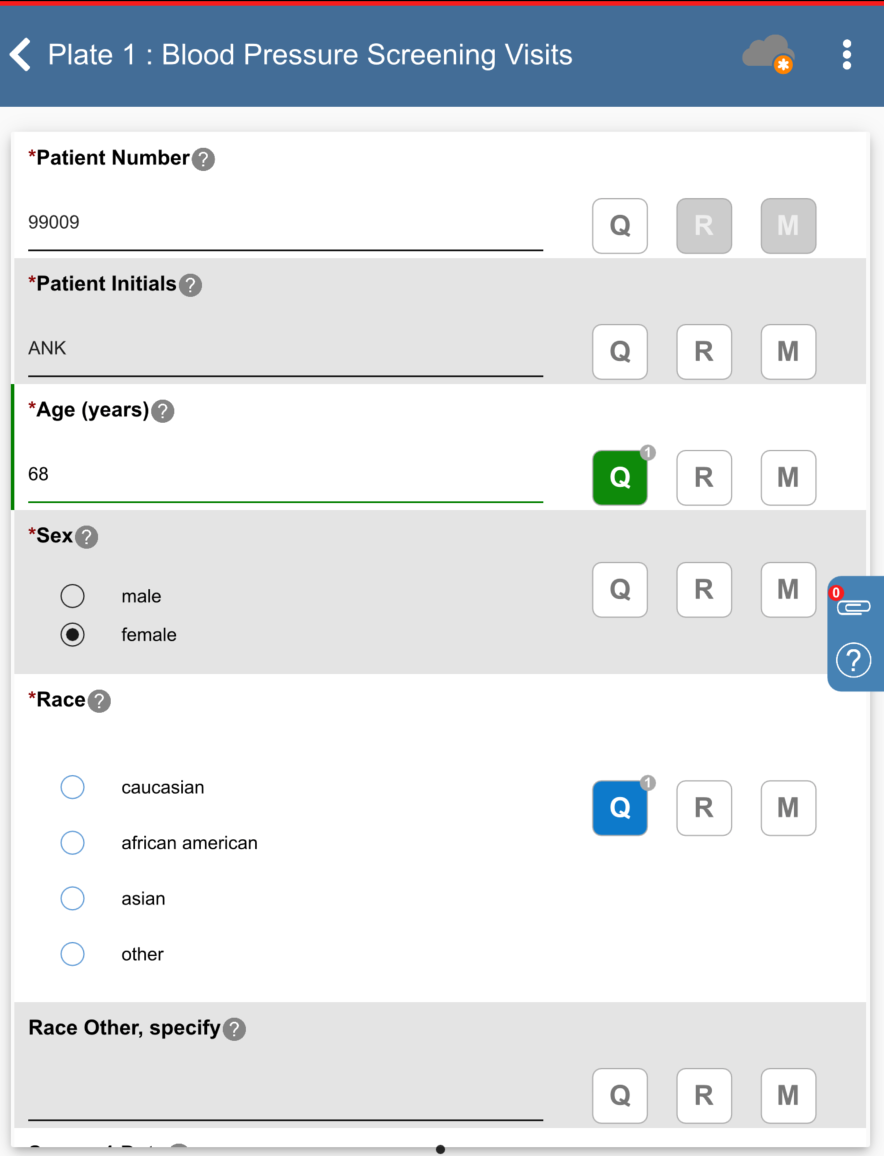884x1156 pixels.
Task: Show help for Race Other, specify
Action: click(234, 1029)
